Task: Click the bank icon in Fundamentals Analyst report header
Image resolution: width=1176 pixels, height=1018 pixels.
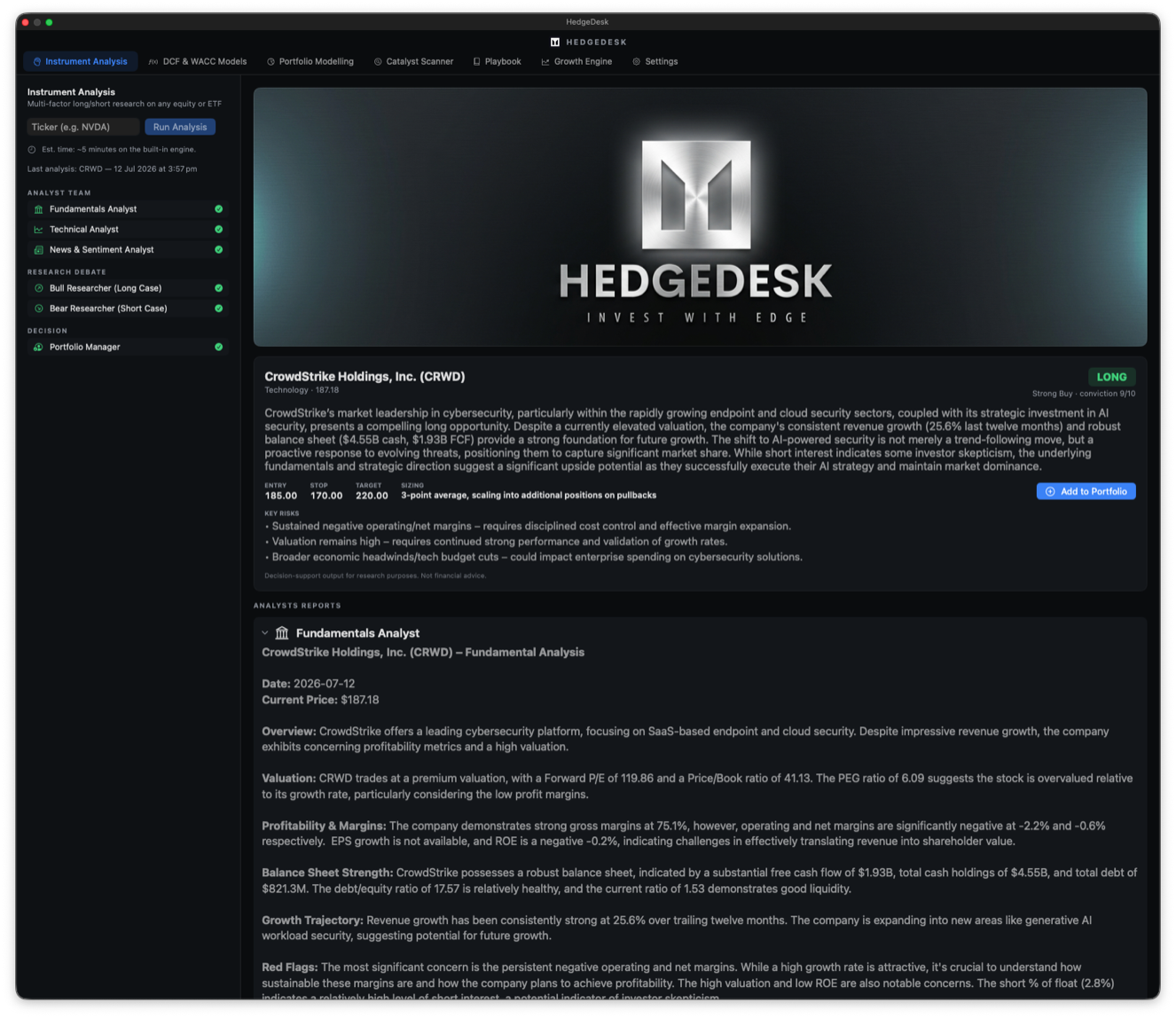Action: [282, 633]
